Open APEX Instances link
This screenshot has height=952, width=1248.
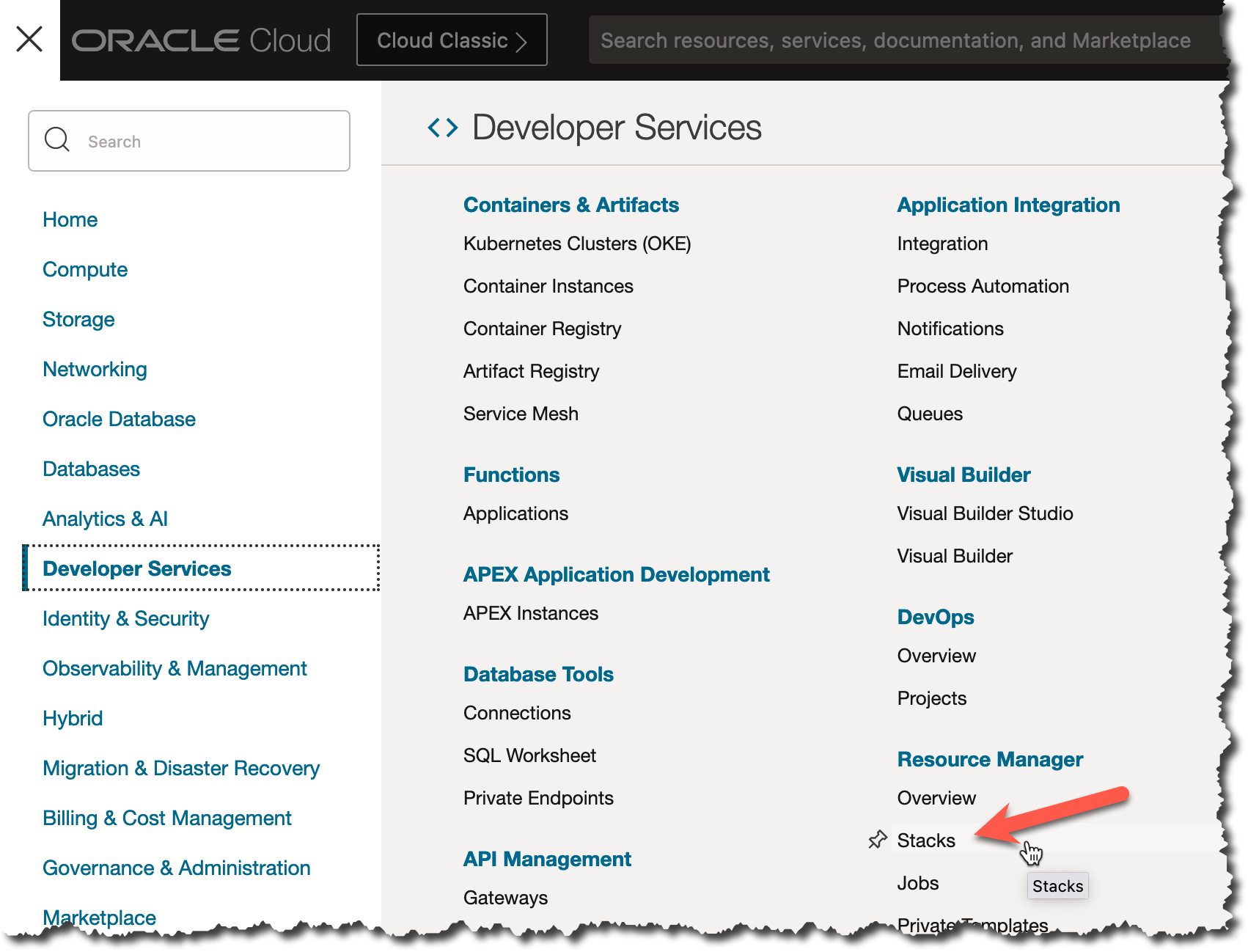pos(530,613)
